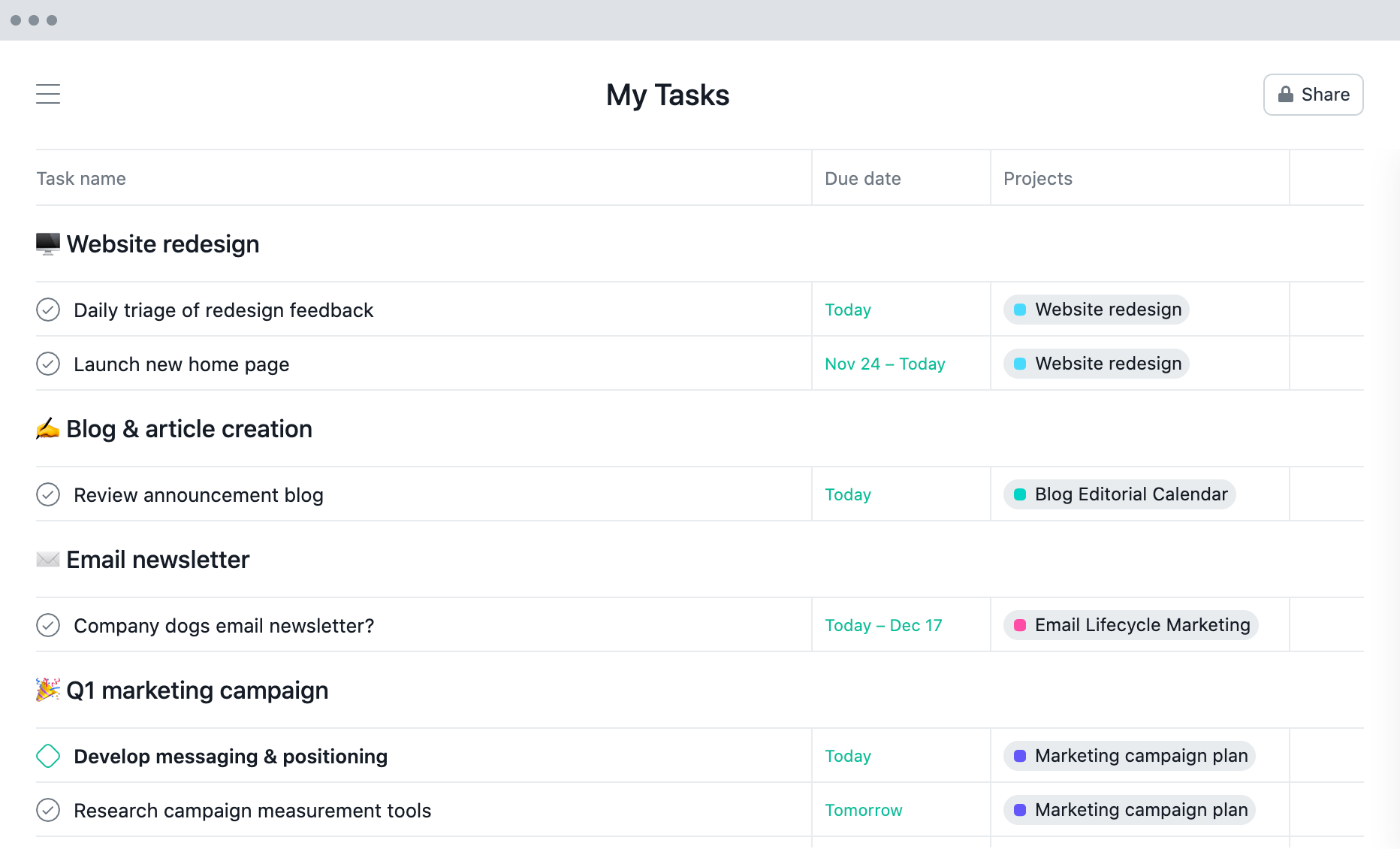Click the Share button
Image resolution: width=1400 pixels, height=849 pixels.
click(x=1314, y=94)
